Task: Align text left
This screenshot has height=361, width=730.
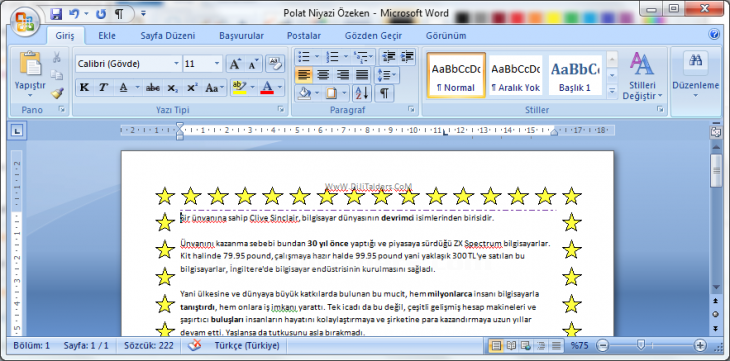Action: (x=304, y=75)
